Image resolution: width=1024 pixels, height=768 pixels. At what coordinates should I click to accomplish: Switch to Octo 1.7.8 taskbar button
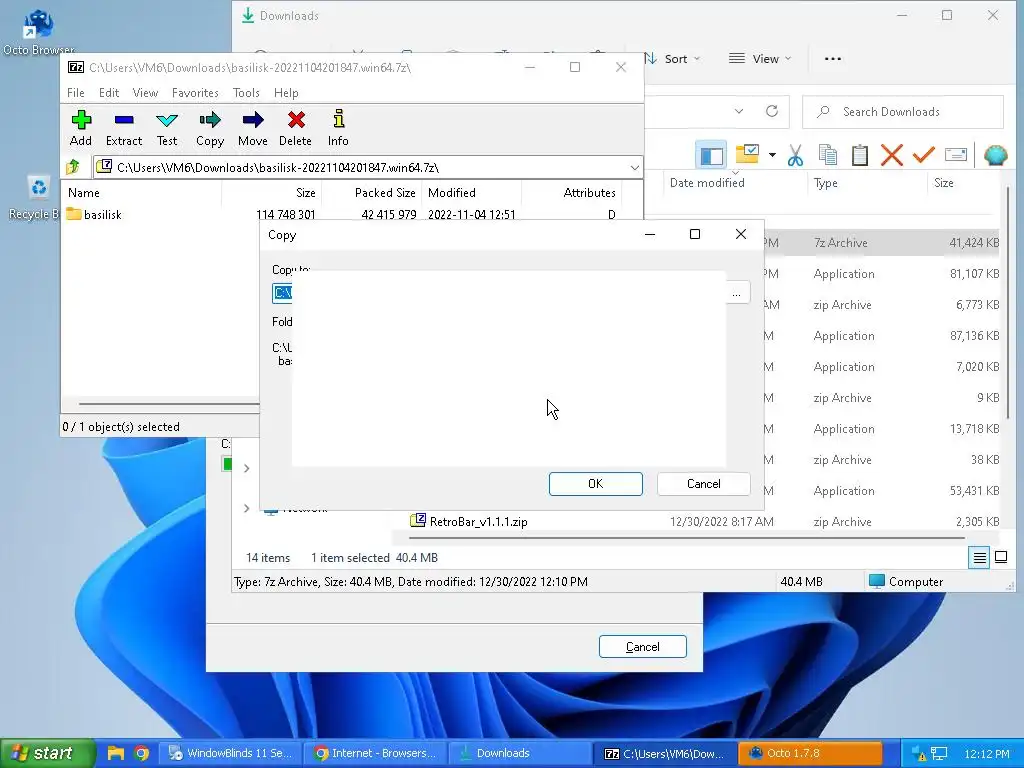click(810, 753)
